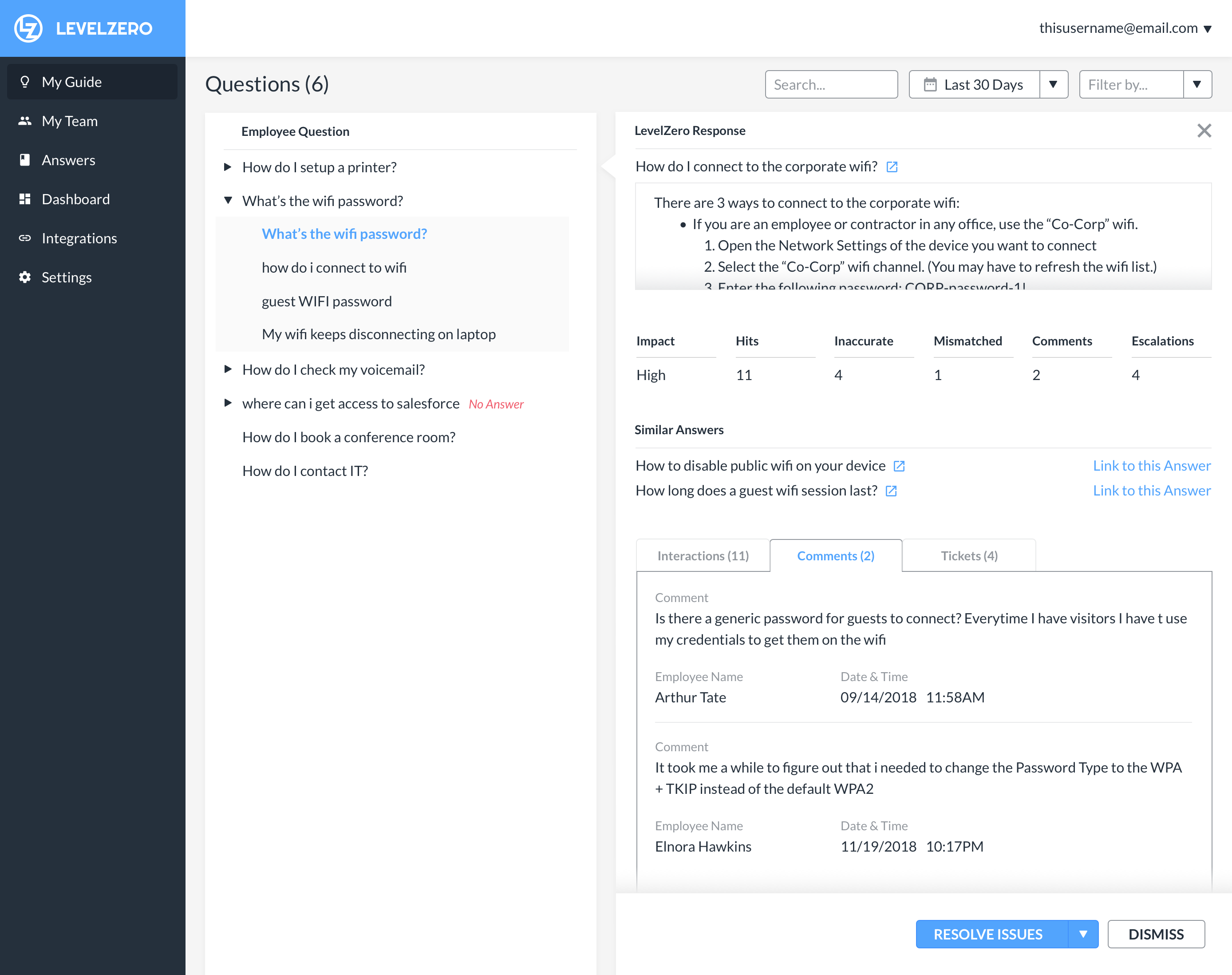
Task: Click the Dismiss button
Action: point(1156,934)
